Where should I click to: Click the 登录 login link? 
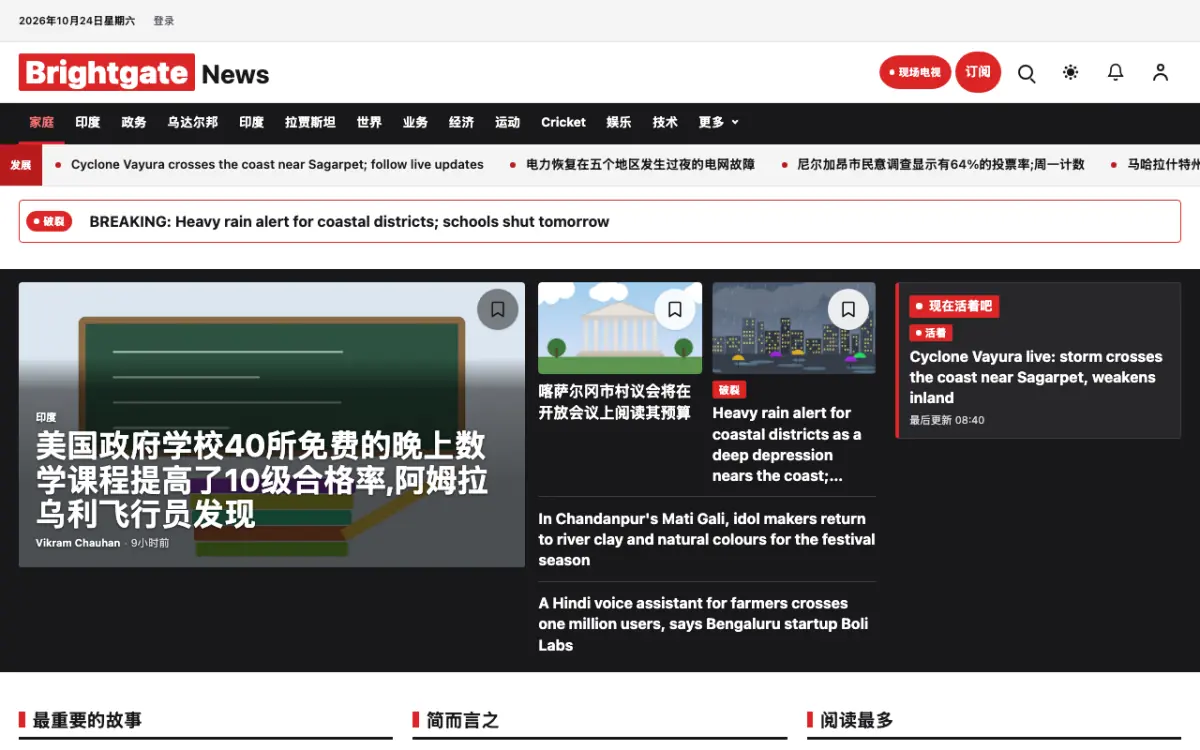coord(164,21)
